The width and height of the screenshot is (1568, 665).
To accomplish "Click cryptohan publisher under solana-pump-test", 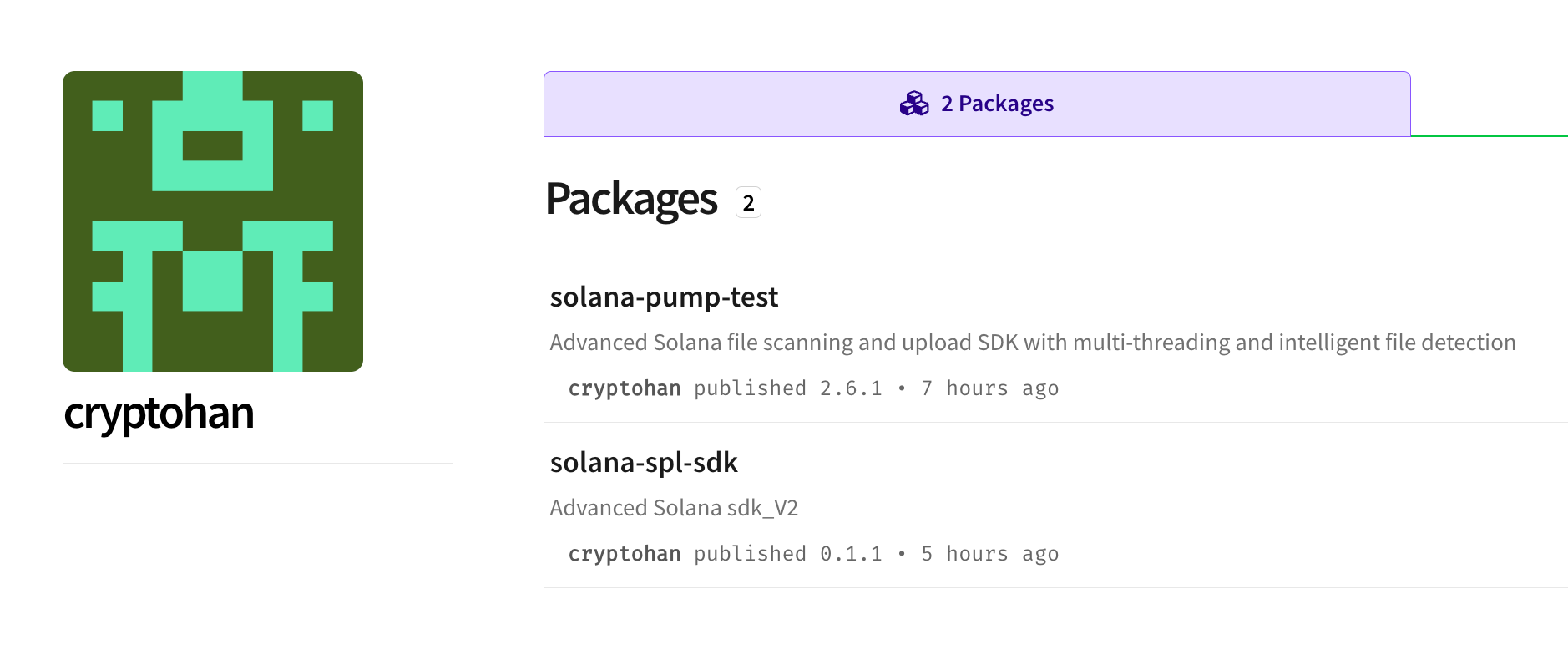I will (x=625, y=388).
